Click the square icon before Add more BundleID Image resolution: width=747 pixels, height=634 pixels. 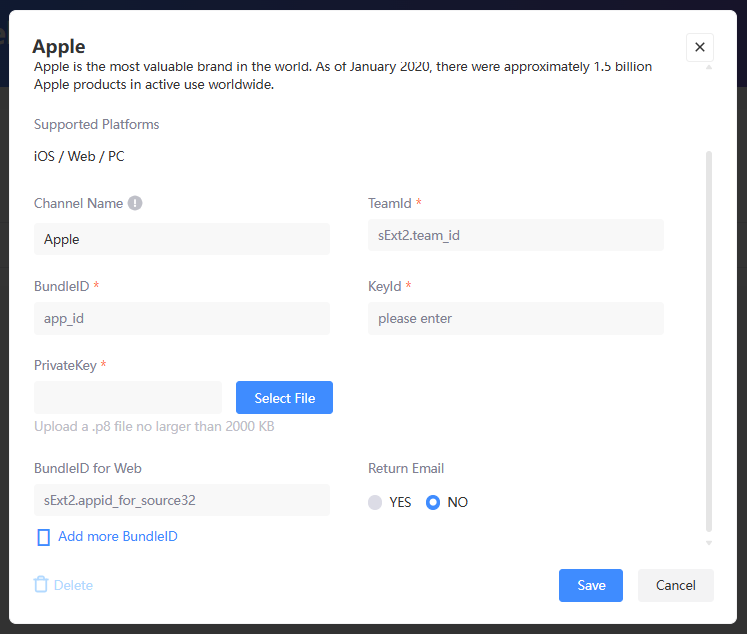pos(43,537)
